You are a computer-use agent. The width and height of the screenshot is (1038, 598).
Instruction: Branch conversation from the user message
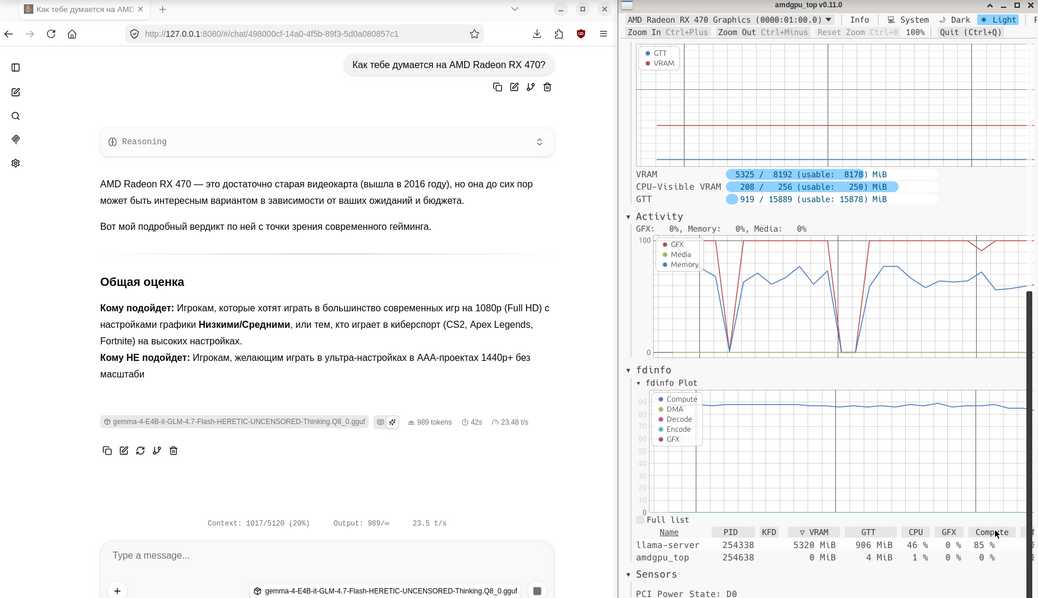tap(531, 87)
